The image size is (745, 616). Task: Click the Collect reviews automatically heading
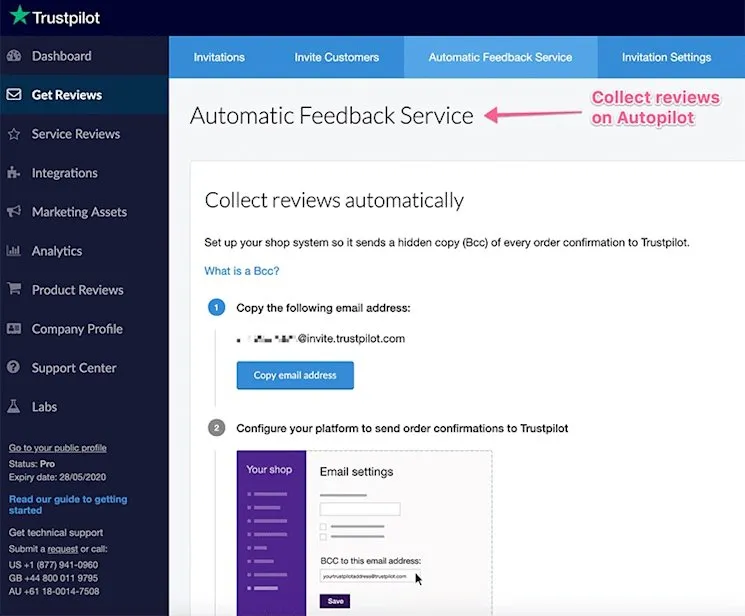[334, 200]
